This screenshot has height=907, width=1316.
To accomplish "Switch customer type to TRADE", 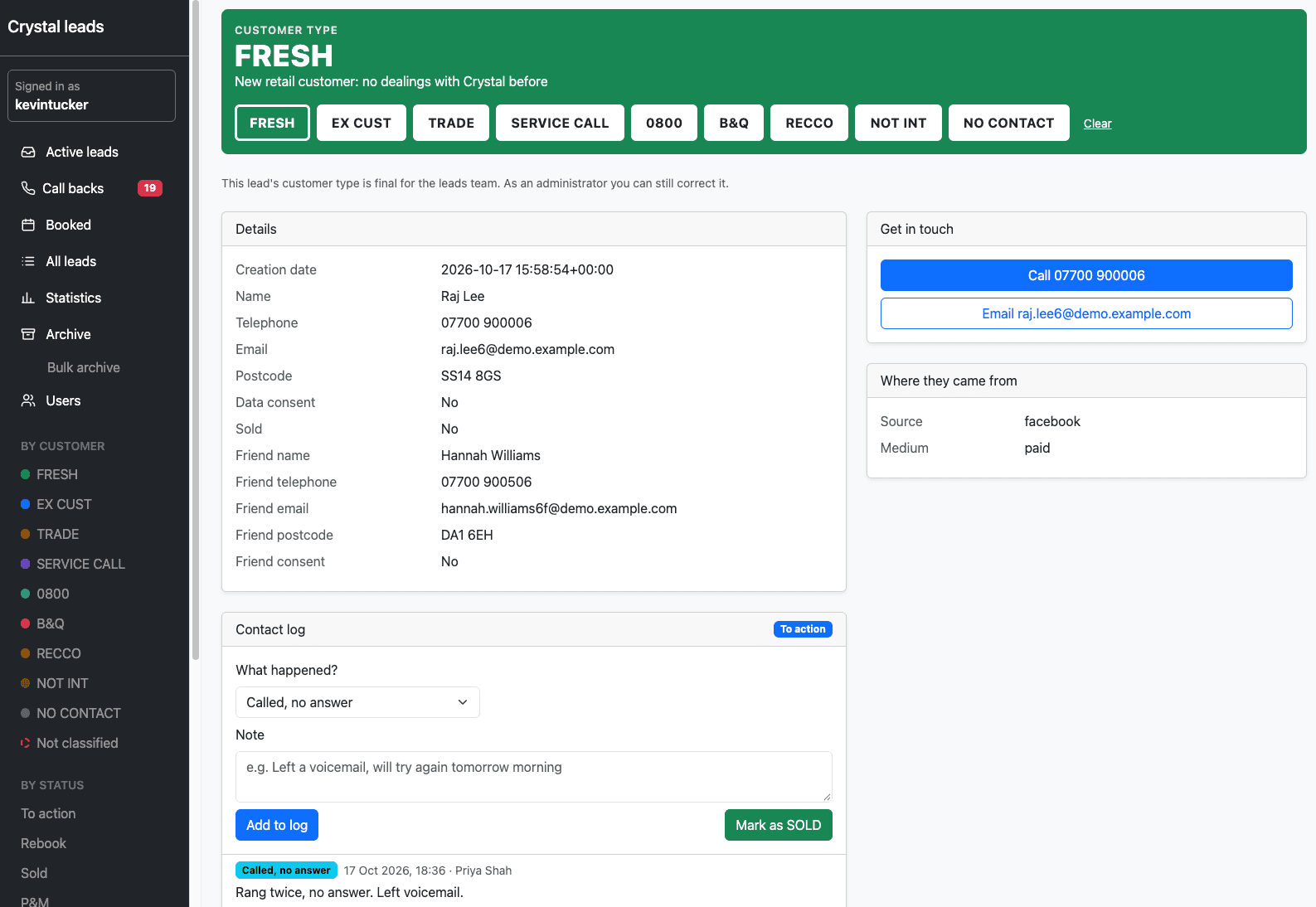I will pos(451,123).
